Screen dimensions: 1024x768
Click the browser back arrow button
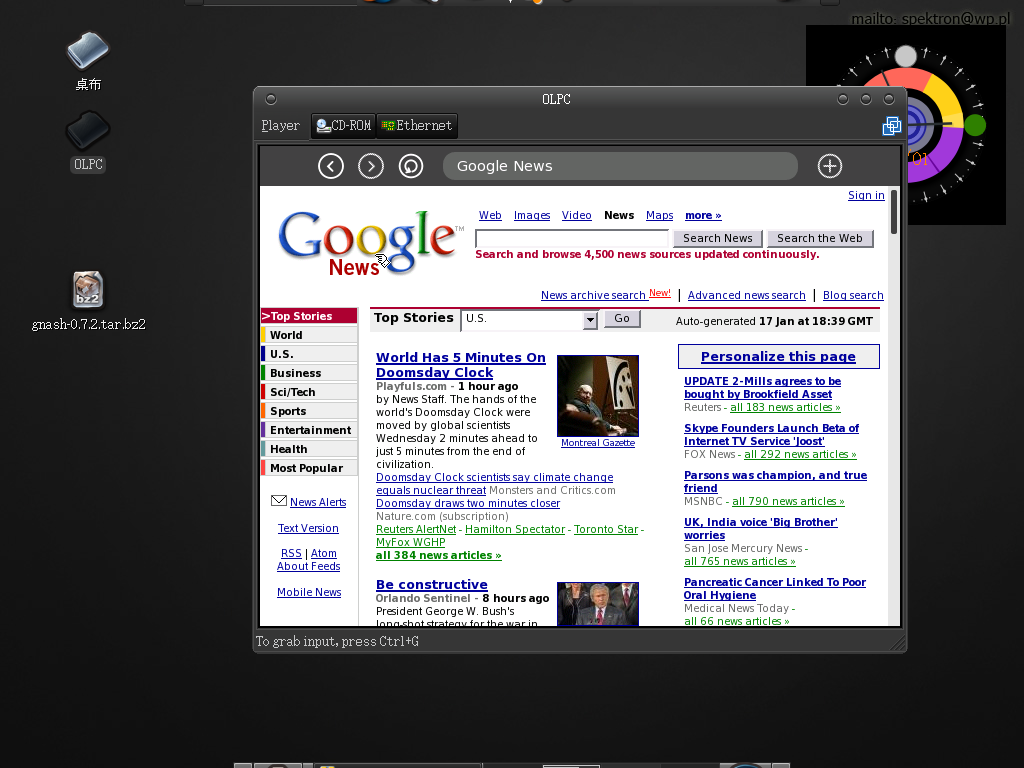click(330, 166)
